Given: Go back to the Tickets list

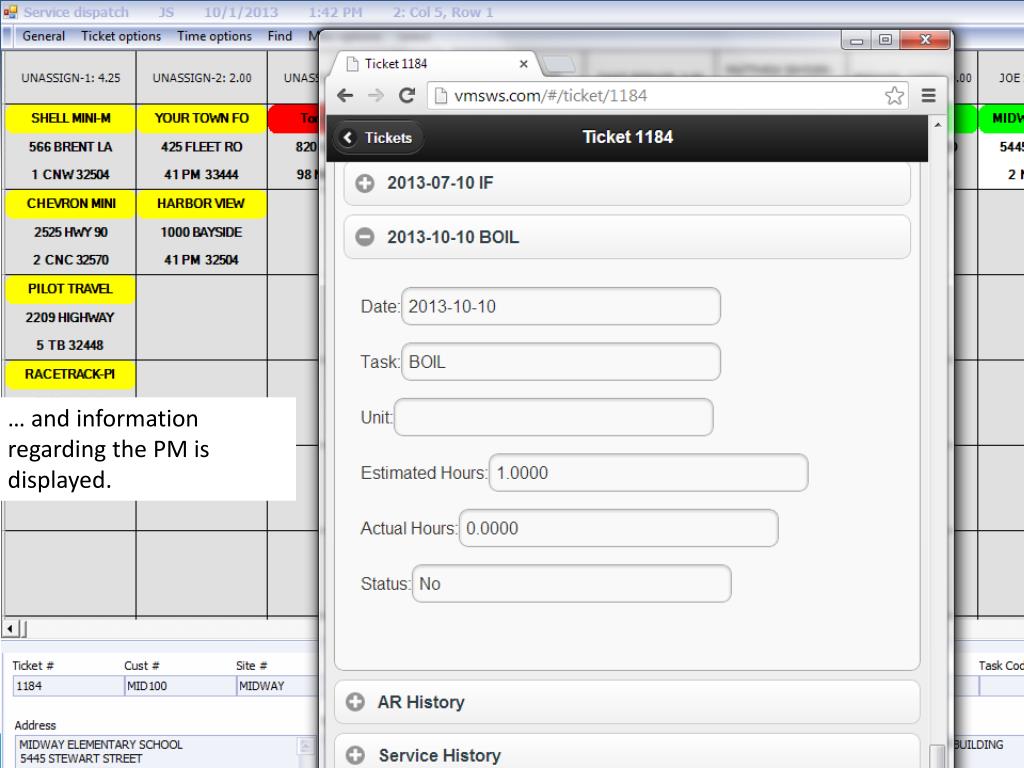Looking at the screenshot, I should 378,138.
